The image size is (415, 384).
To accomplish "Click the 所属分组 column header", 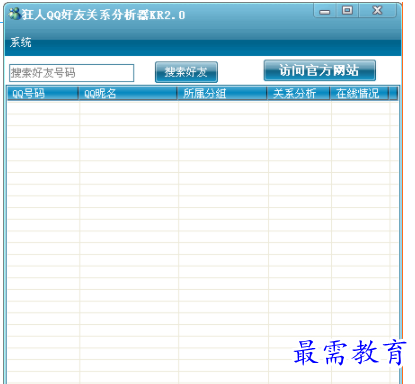I will click(x=222, y=93).
